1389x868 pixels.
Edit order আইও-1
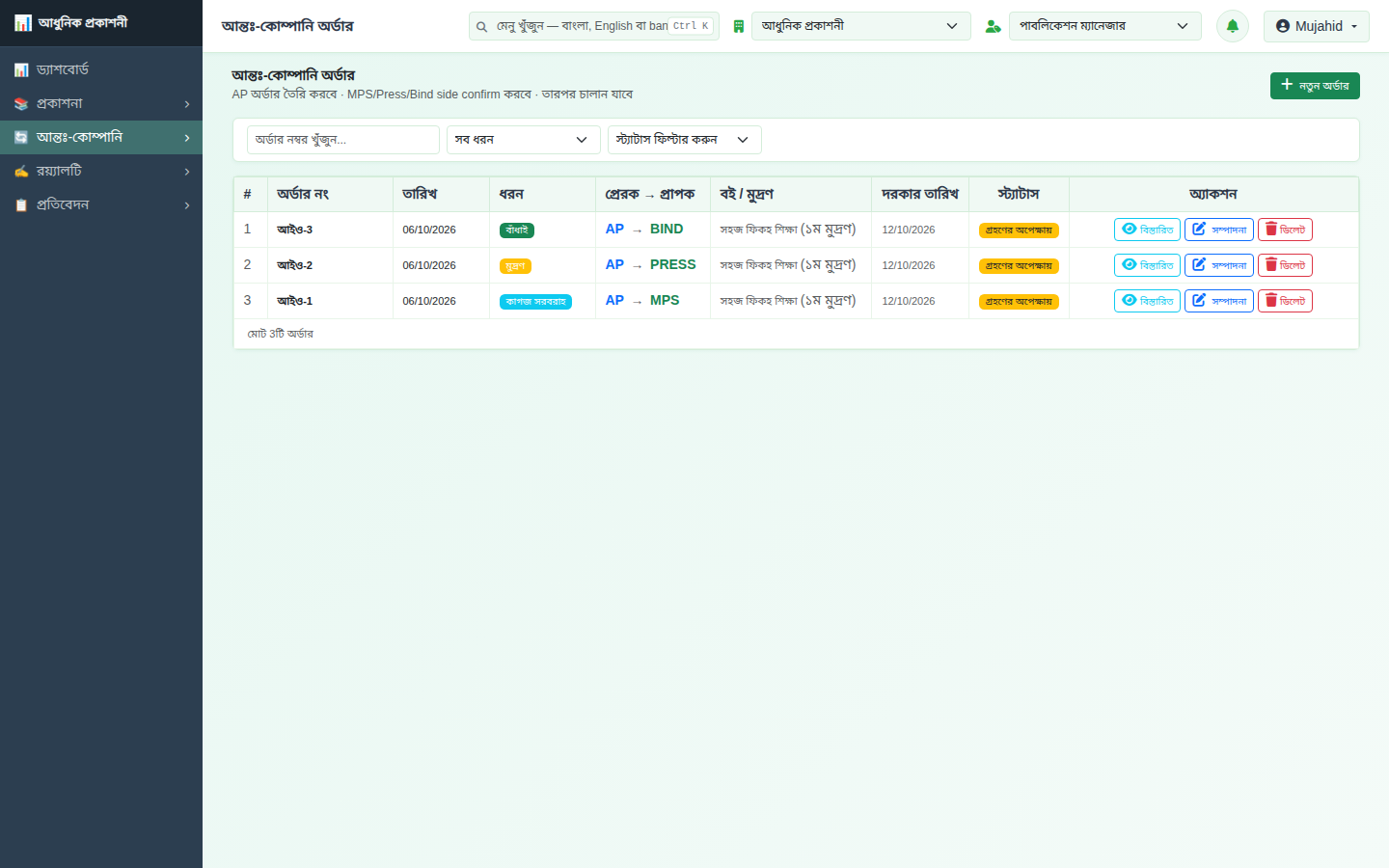point(1219,301)
